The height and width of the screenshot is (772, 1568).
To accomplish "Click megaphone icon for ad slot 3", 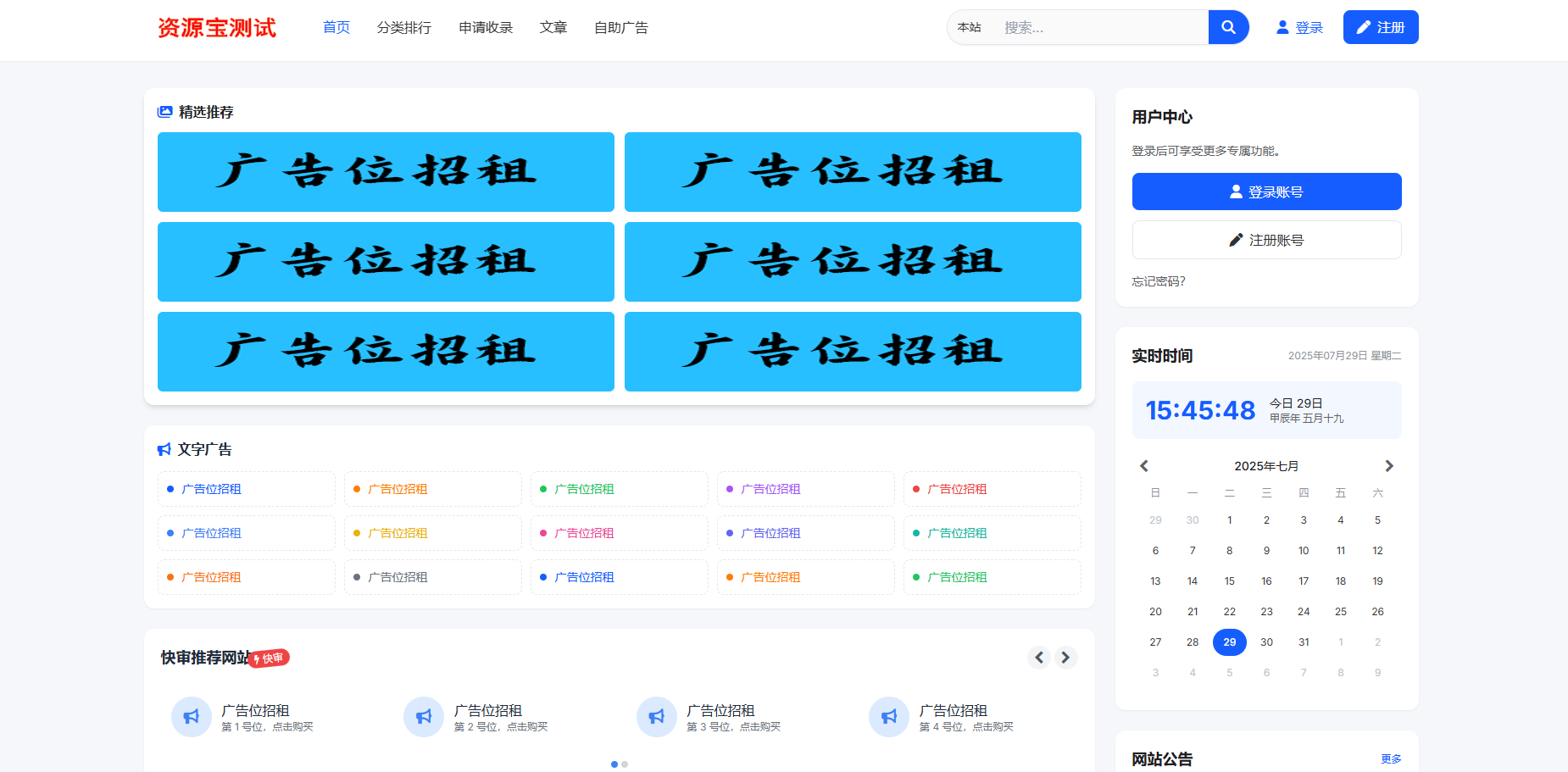I will click(657, 717).
